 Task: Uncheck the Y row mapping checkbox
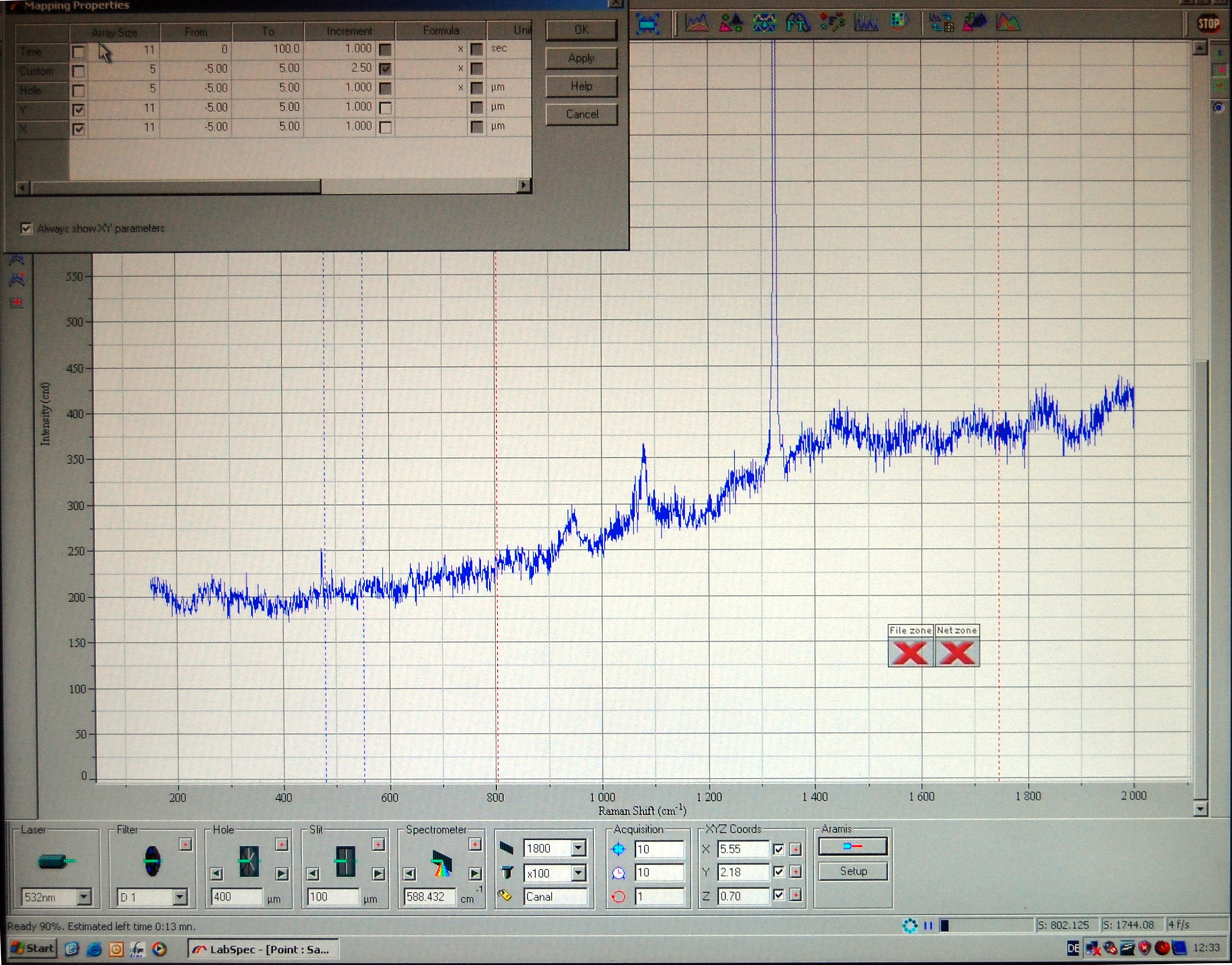tap(79, 110)
